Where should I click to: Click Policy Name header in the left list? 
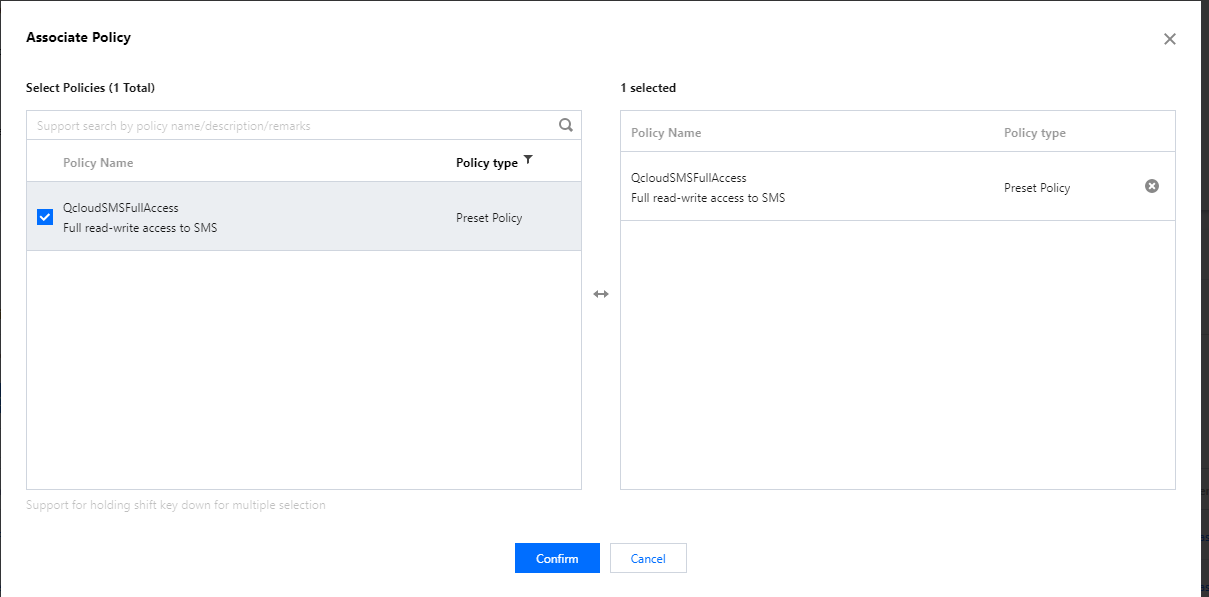tap(98, 163)
